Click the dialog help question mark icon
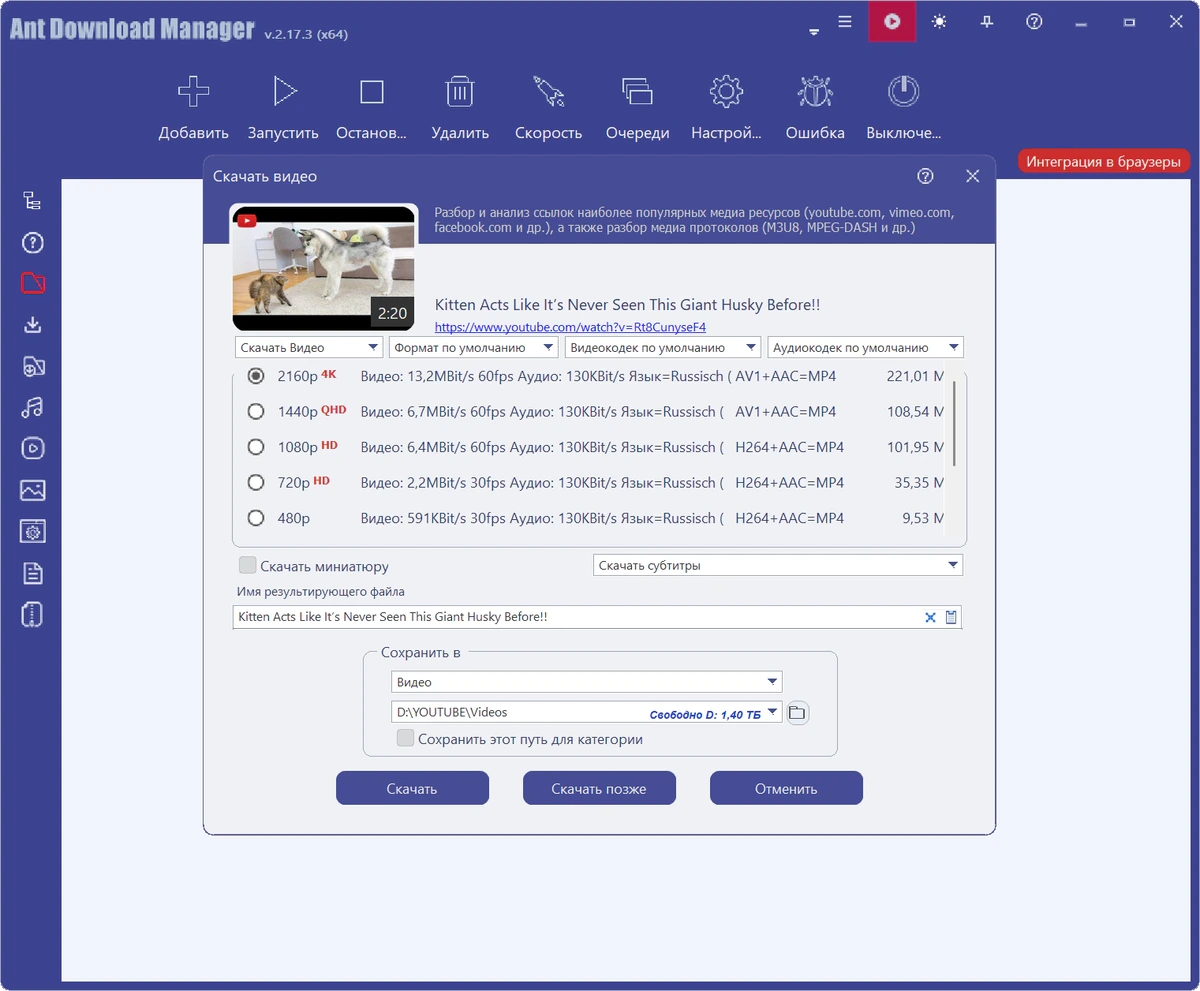This screenshot has height=991, width=1200. coord(925,176)
